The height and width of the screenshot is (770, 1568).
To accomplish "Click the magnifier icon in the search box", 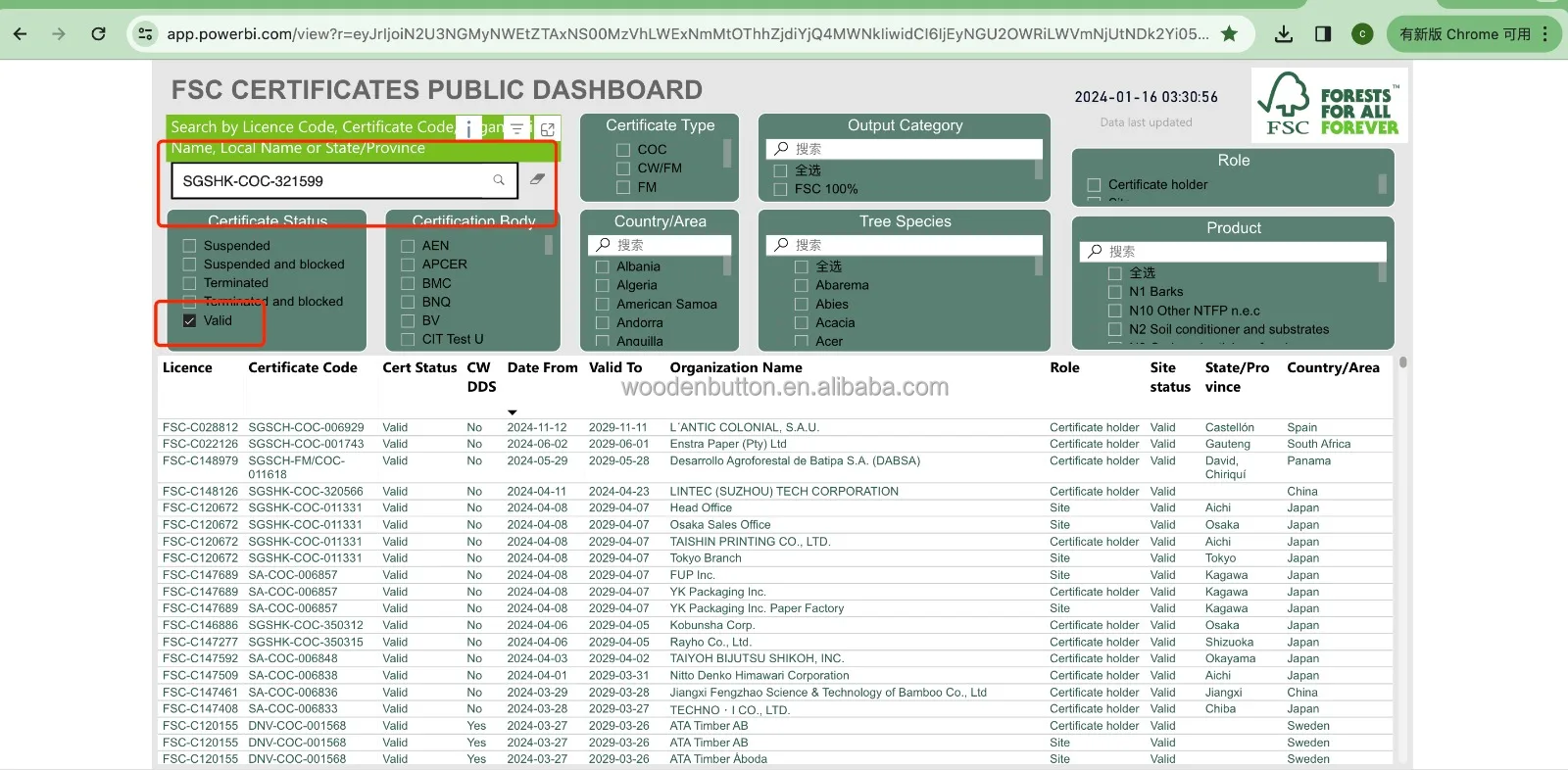I will (x=499, y=180).
